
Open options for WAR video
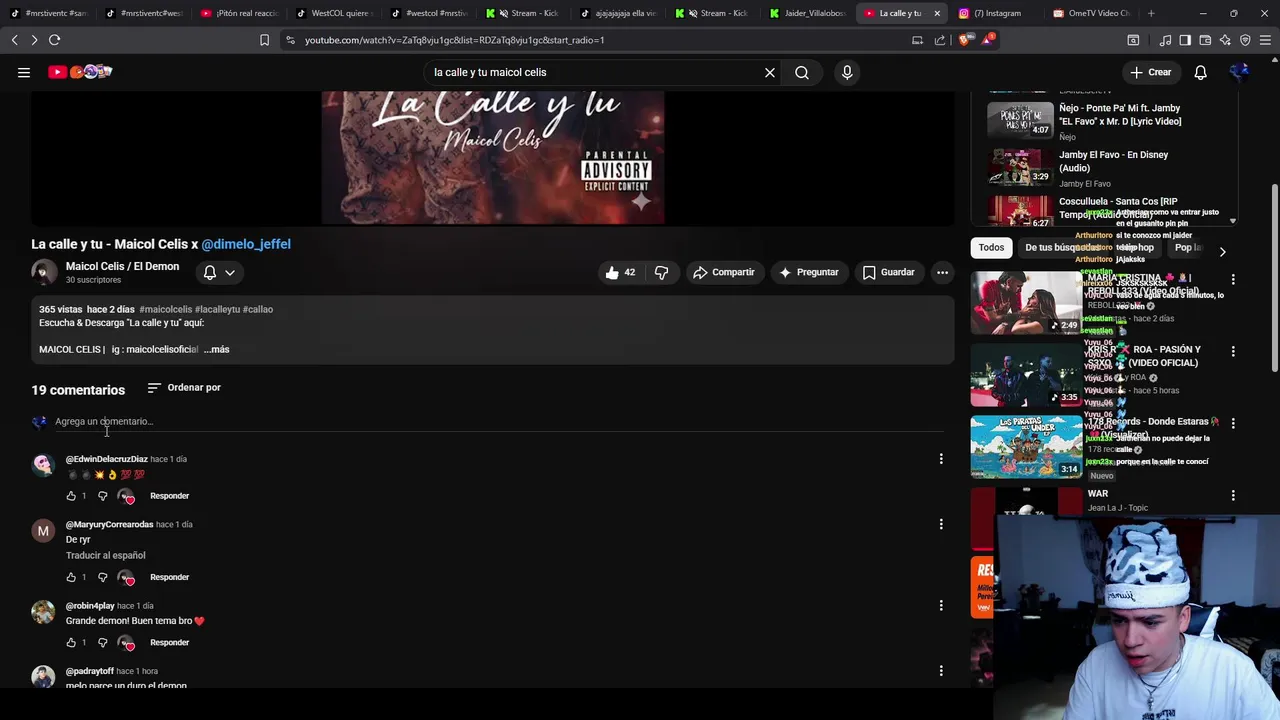[x=1233, y=496]
